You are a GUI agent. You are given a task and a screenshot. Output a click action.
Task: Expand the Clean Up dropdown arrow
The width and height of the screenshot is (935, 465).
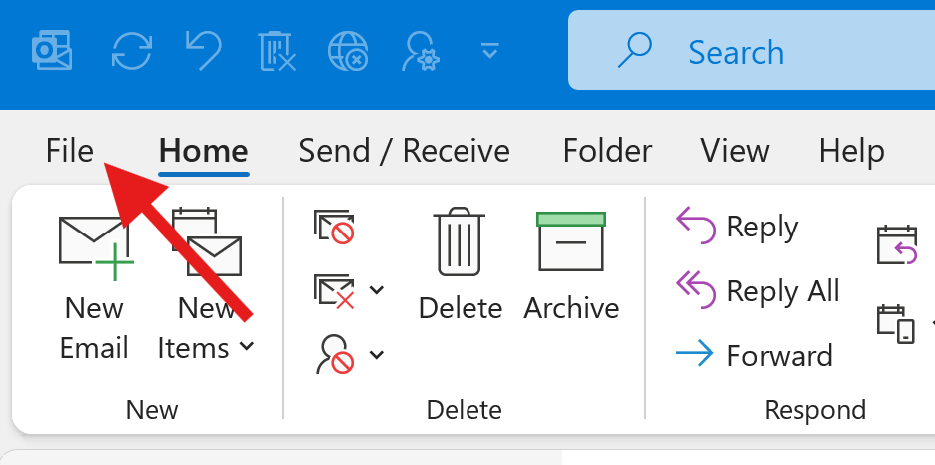click(377, 290)
